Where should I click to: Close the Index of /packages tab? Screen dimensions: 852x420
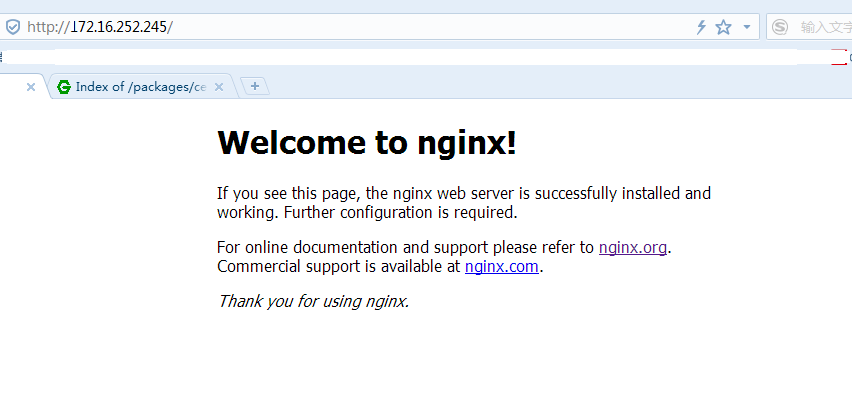219,87
